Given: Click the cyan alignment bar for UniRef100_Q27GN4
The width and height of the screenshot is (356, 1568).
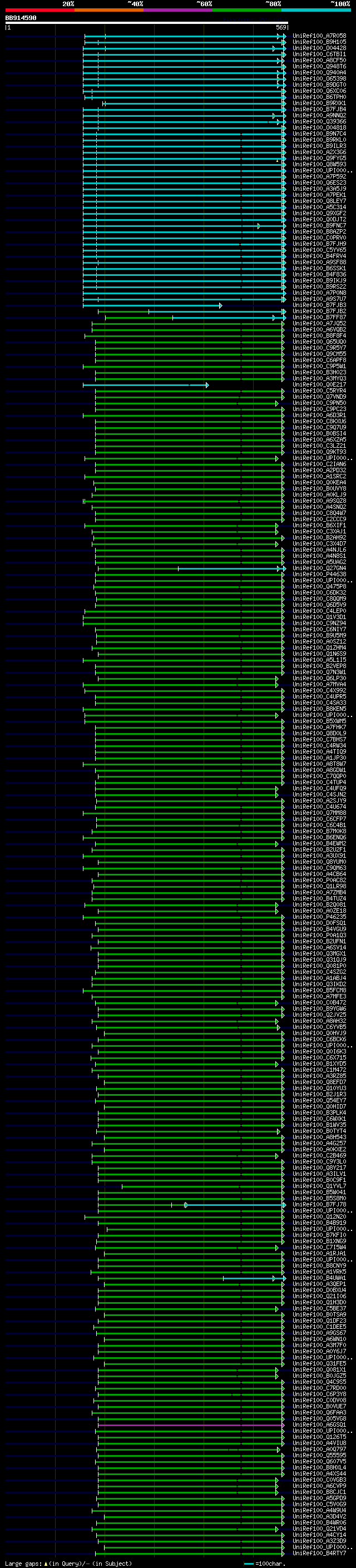Looking at the screenshot, I should [x=231, y=568].
